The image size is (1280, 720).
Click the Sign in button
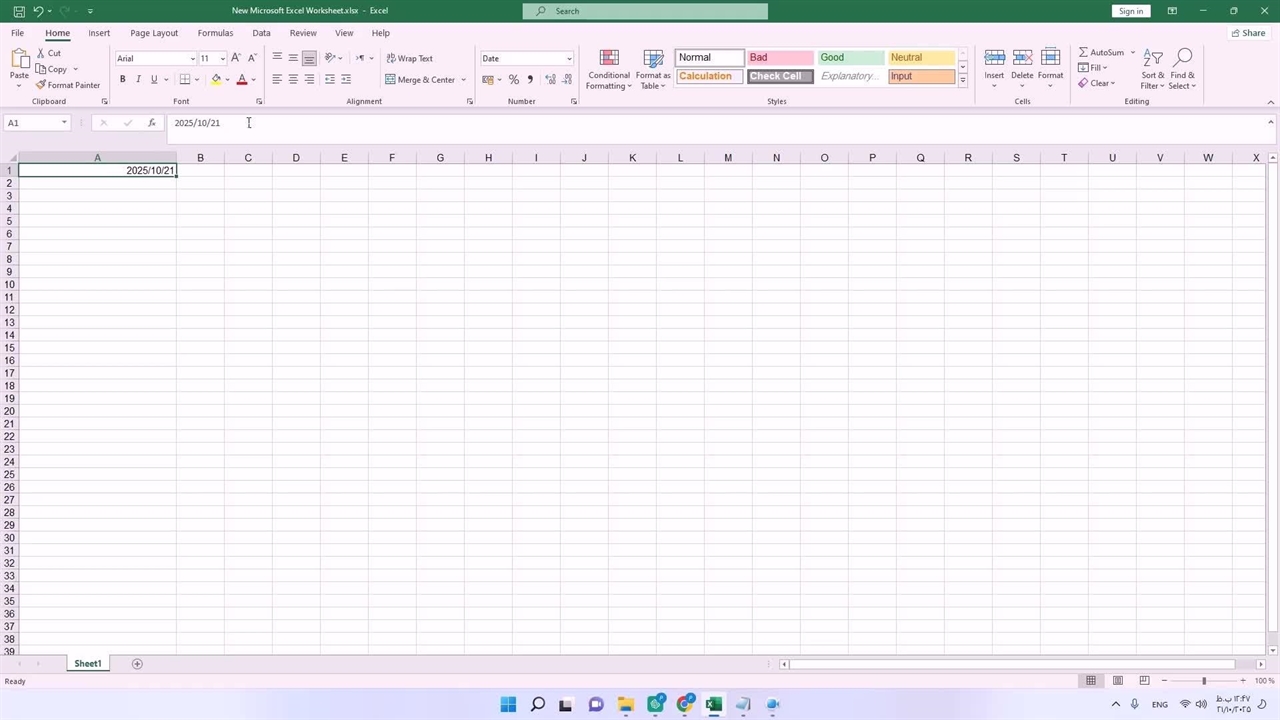click(x=1130, y=11)
